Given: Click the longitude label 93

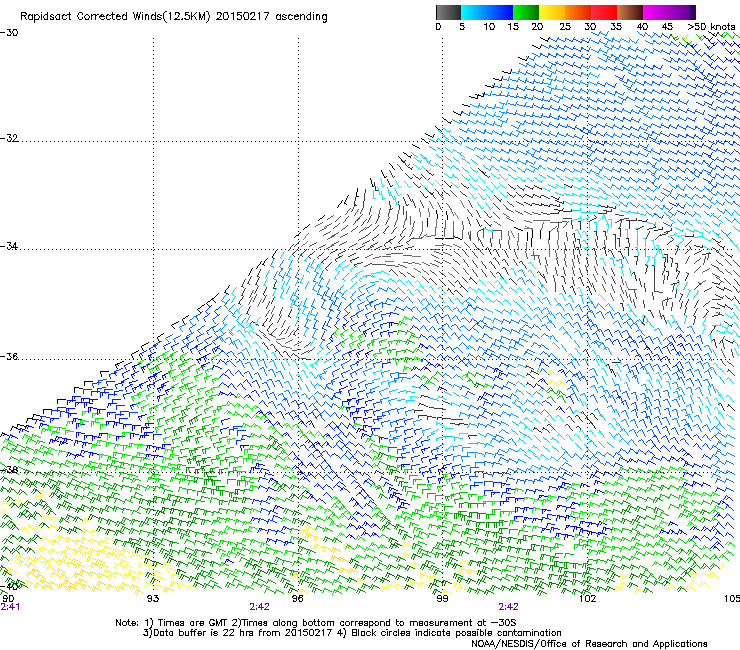Looking at the screenshot, I should pos(153,599).
